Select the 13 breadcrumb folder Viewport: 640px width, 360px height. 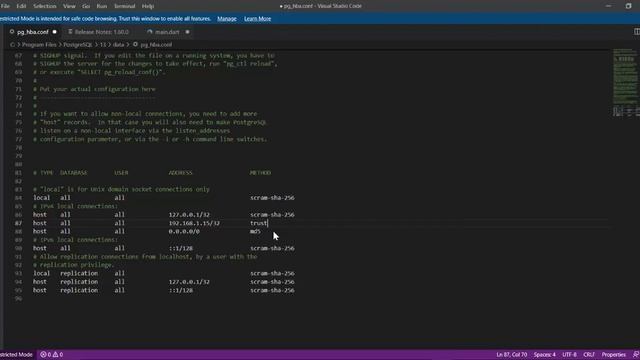pos(103,44)
